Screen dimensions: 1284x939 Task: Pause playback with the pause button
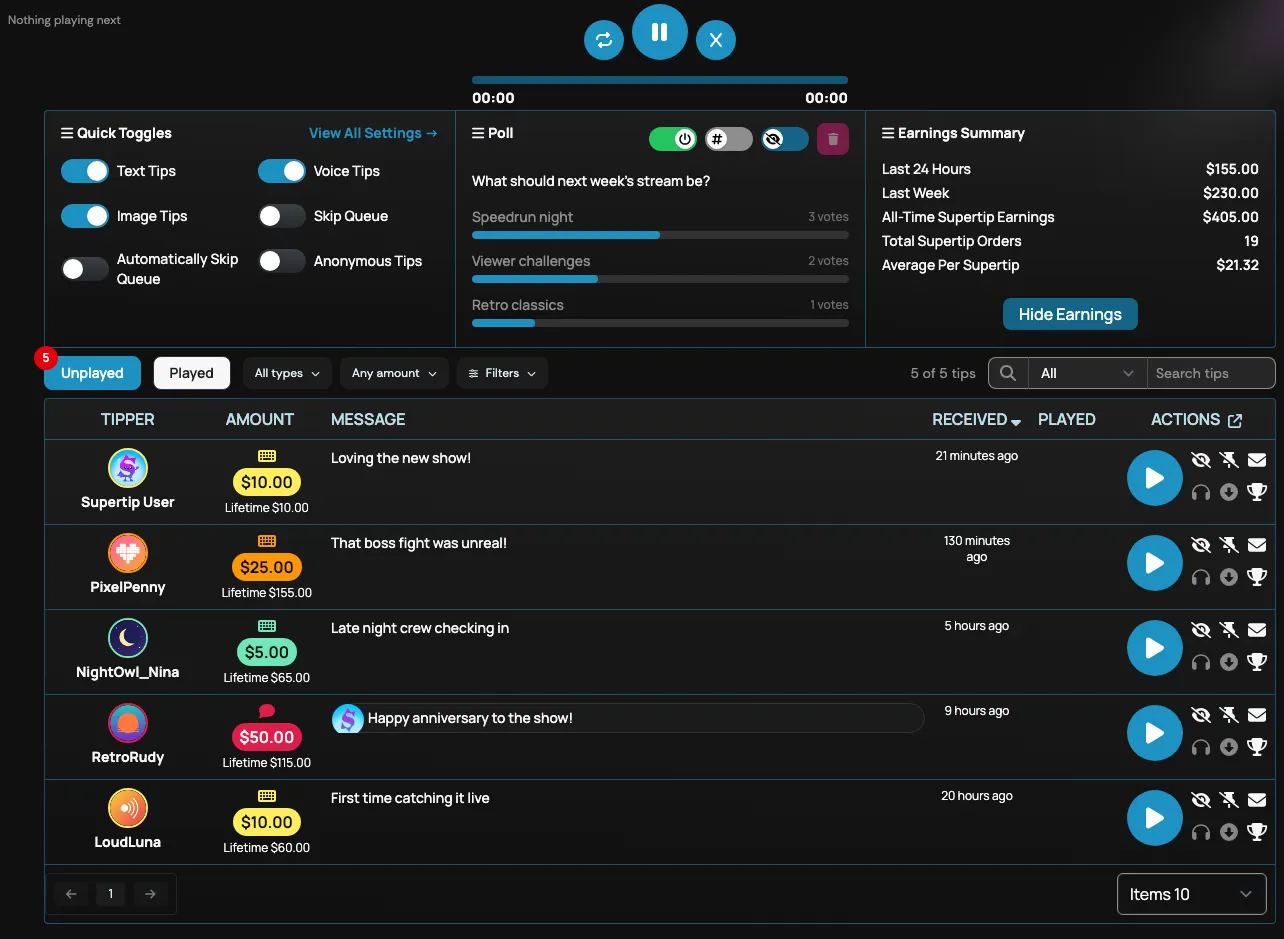[x=660, y=32]
